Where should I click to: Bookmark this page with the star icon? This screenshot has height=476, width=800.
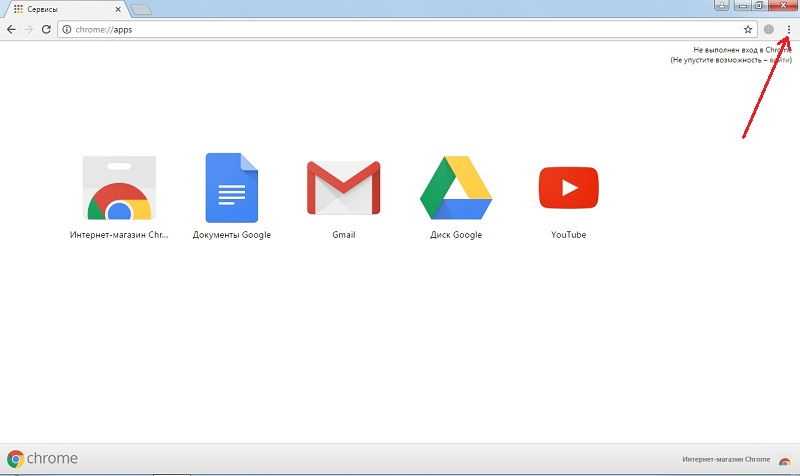pyautogui.click(x=748, y=30)
